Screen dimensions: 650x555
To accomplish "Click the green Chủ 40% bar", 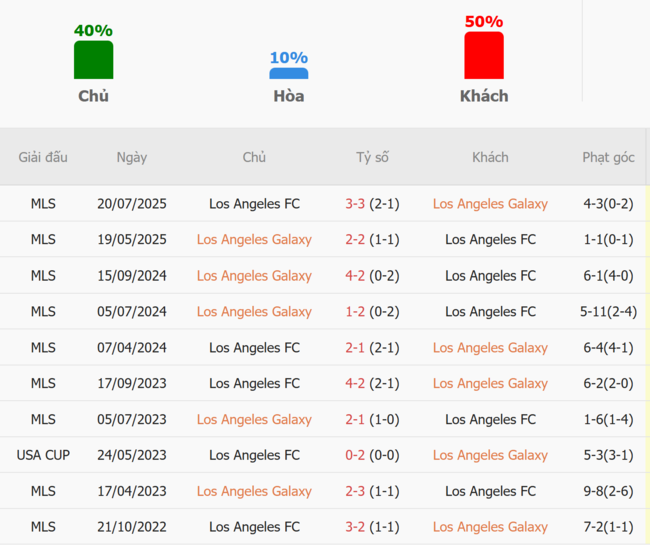I will (93, 60).
